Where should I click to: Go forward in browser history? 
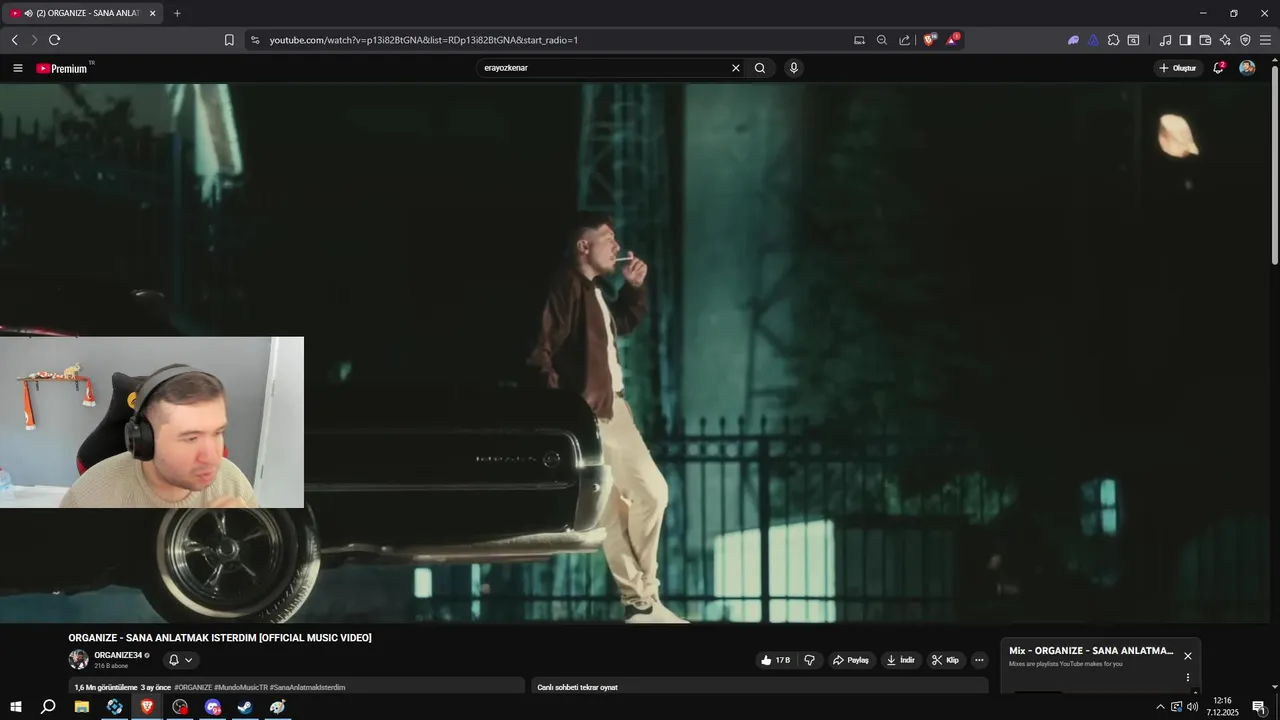34,40
